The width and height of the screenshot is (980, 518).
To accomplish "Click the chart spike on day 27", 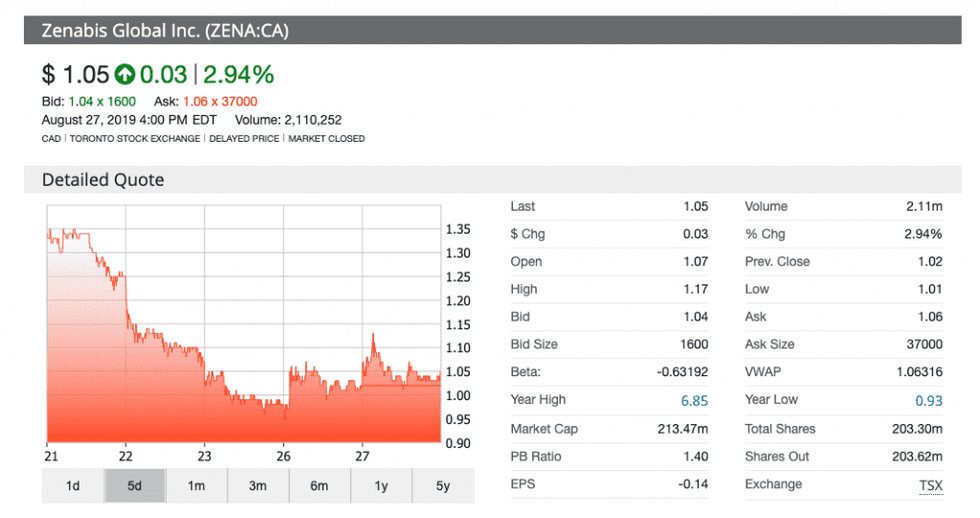I will pyautogui.click(x=373, y=340).
